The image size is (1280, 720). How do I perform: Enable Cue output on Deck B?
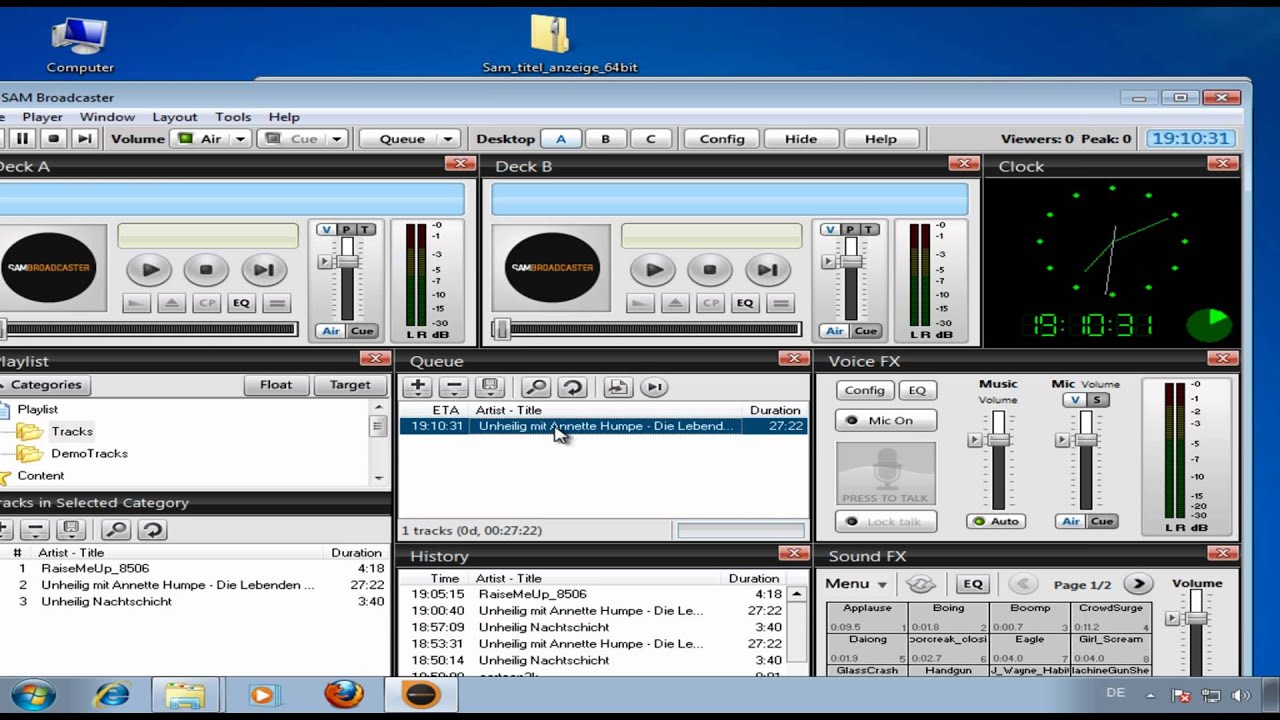pyautogui.click(x=866, y=331)
